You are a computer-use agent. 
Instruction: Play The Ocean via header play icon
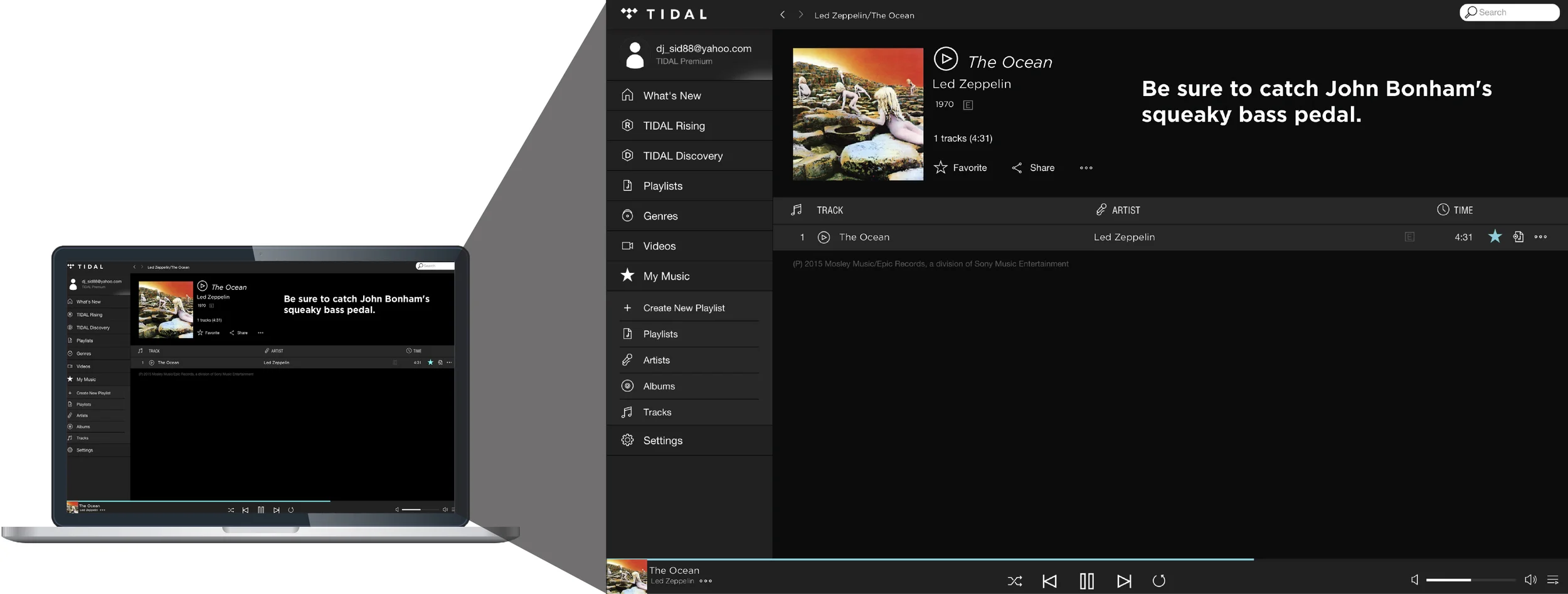pyautogui.click(x=945, y=58)
